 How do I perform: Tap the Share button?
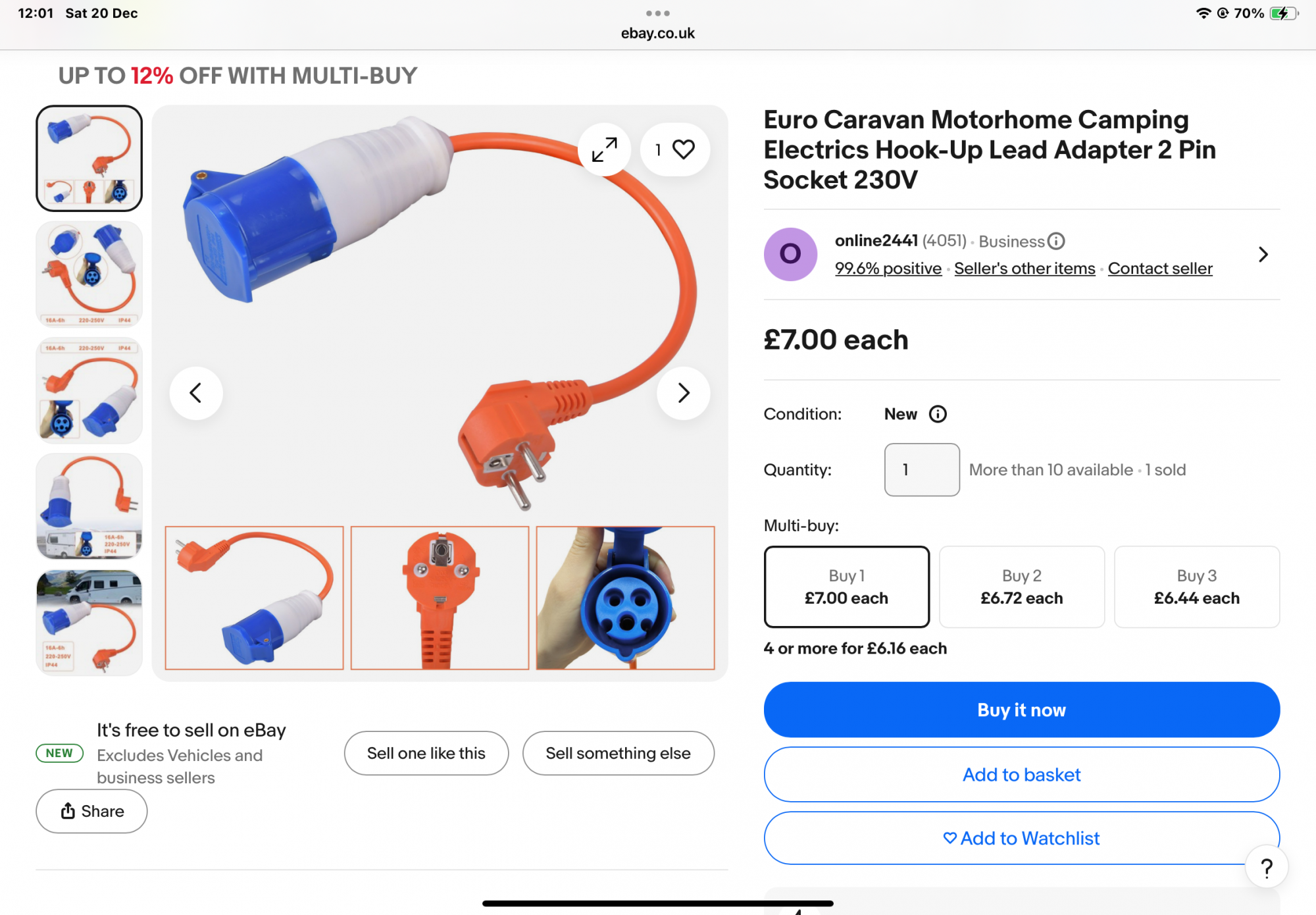91,811
